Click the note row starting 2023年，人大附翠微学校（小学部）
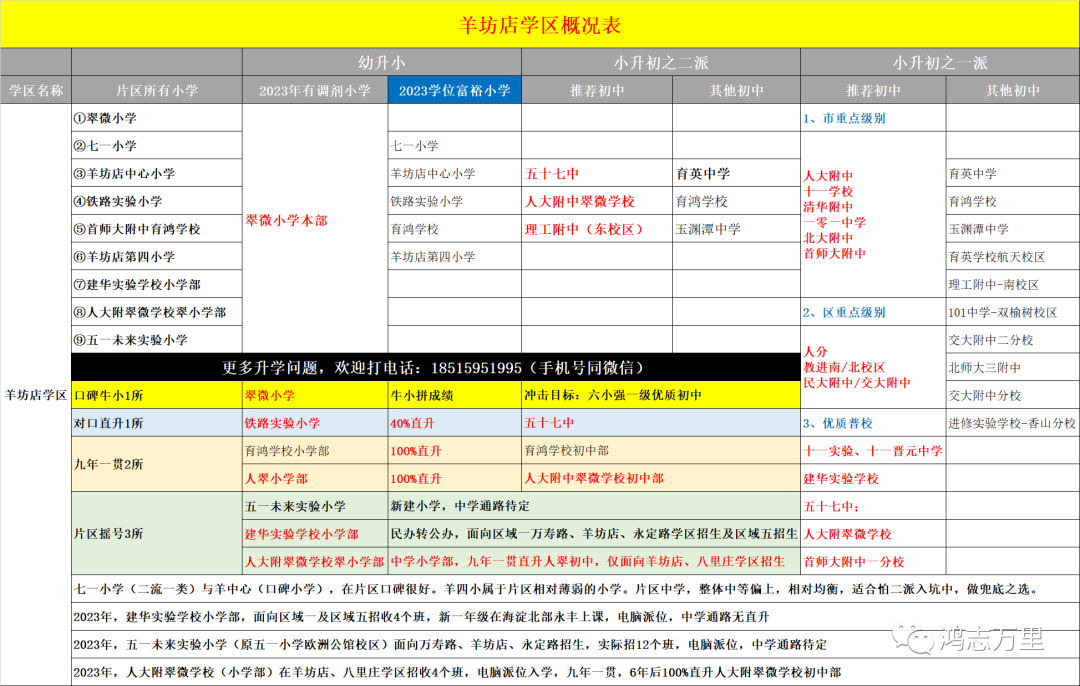1080x686 pixels. [575, 672]
